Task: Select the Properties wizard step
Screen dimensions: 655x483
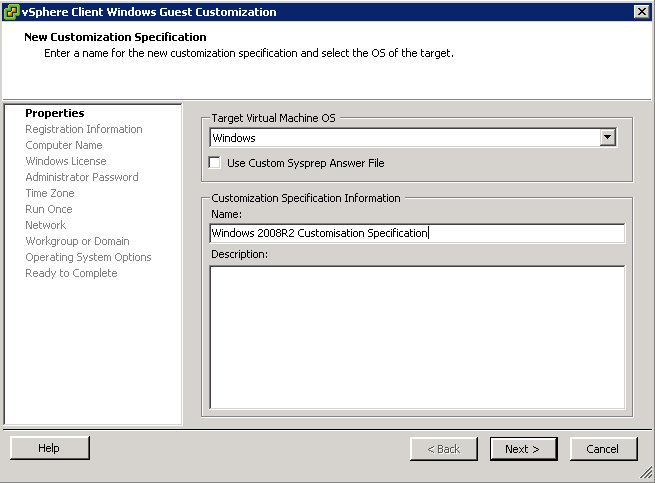Action: pos(55,113)
